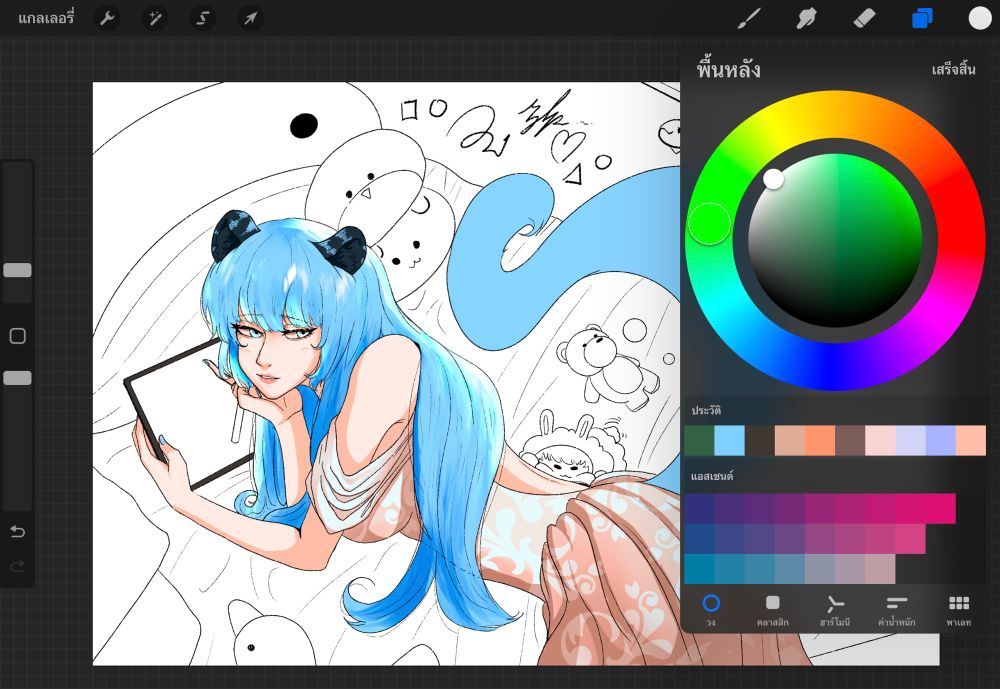
Task: Tap the active color circle in top bar
Action: point(980,19)
